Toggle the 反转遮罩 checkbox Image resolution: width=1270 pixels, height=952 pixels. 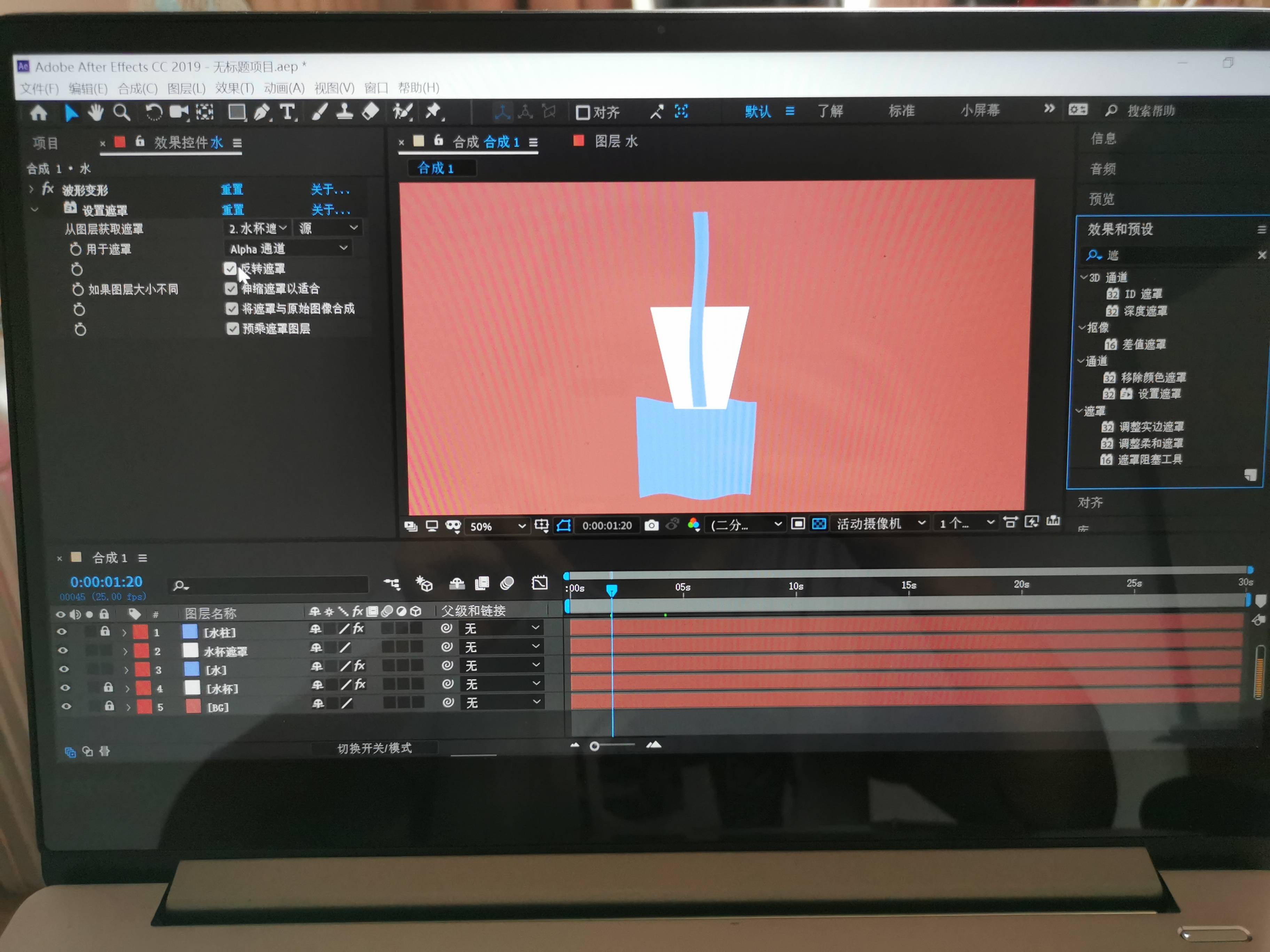(x=230, y=269)
